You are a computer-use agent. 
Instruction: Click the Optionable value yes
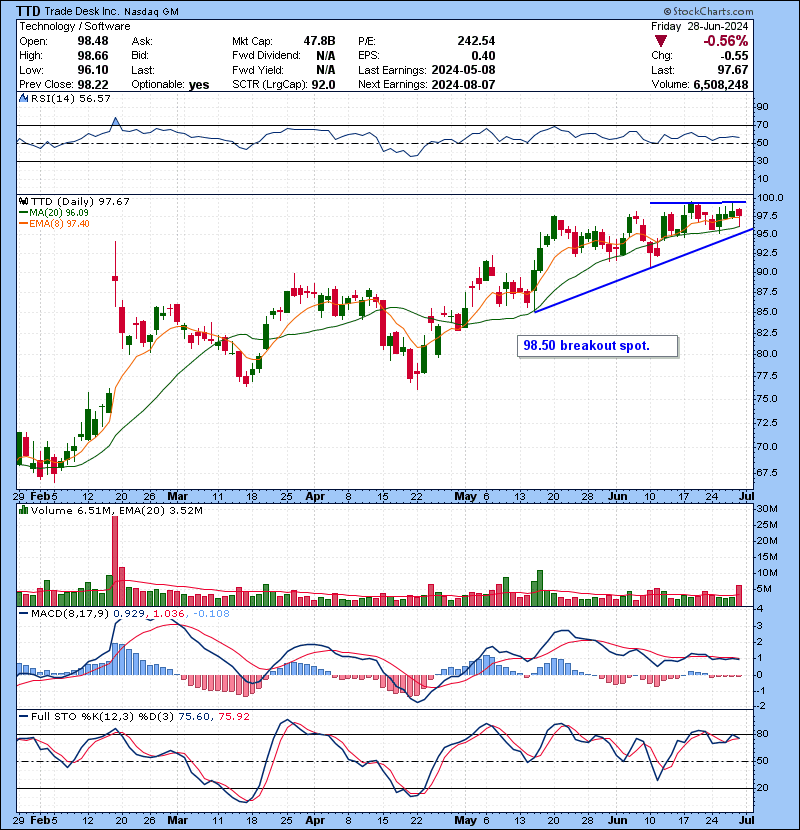(x=199, y=85)
